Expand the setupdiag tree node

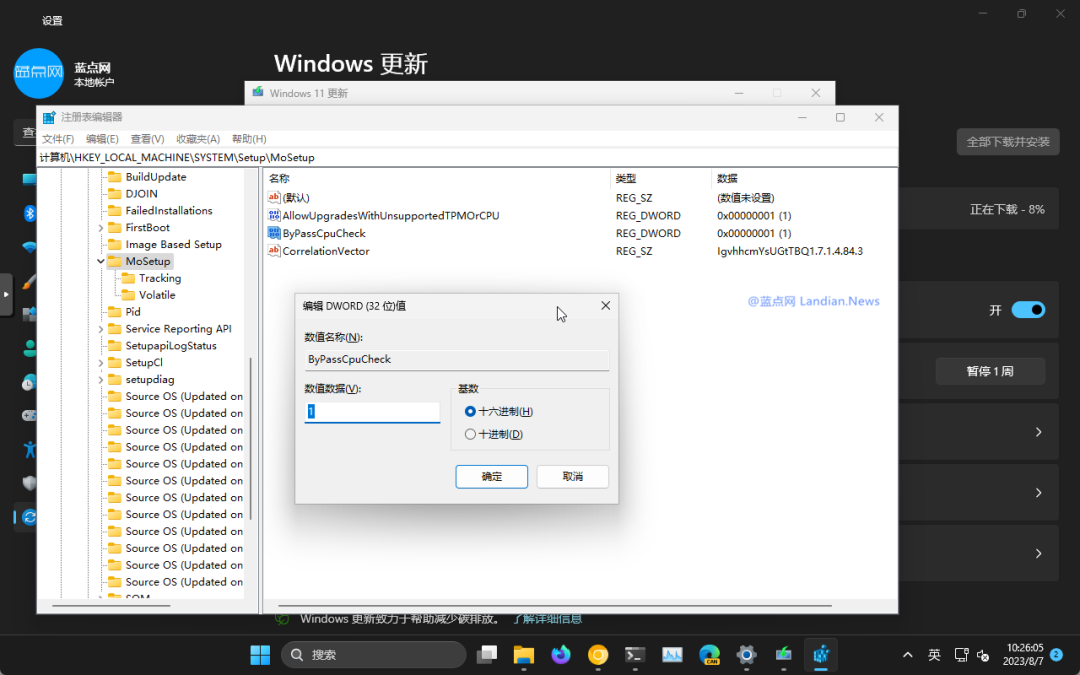click(101, 380)
